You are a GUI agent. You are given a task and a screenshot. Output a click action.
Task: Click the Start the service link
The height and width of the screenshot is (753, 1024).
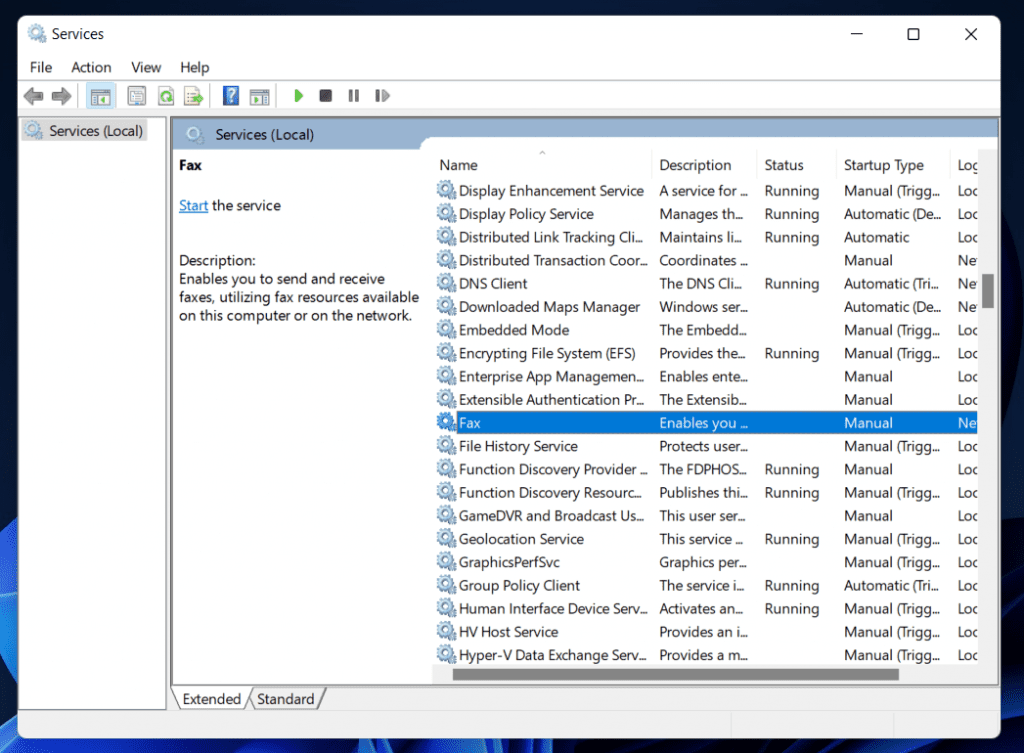tap(193, 205)
